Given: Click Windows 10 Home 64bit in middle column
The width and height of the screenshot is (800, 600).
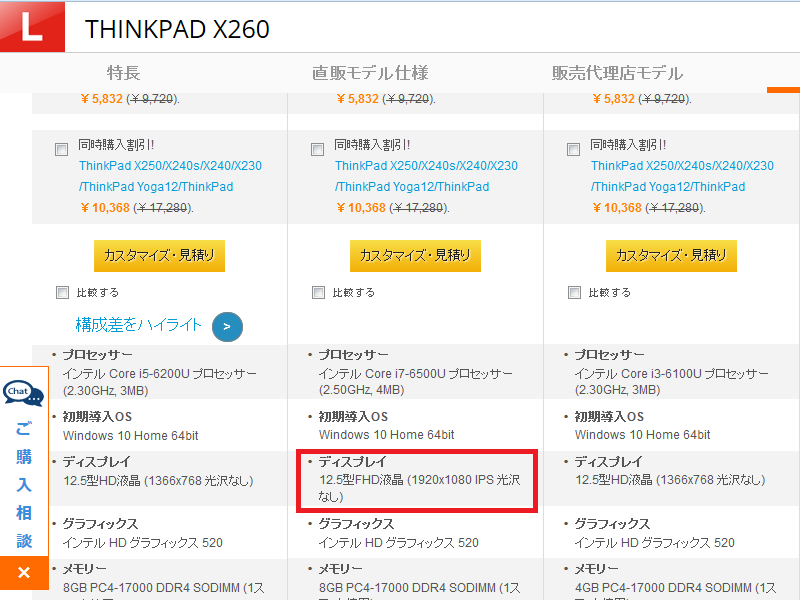Looking at the screenshot, I should point(387,435).
